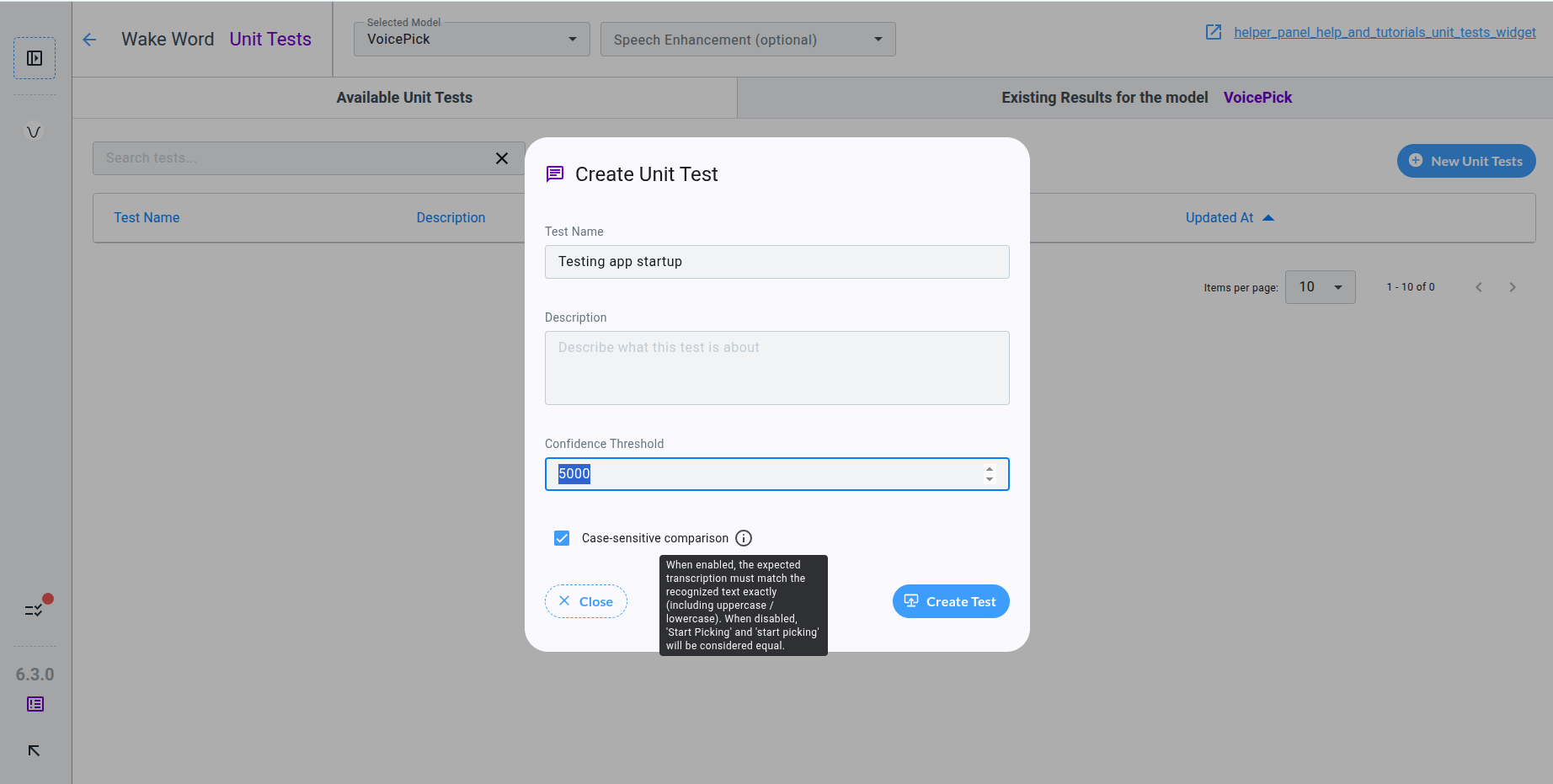Clear the search tests field with X
This screenshot has height=784, width=1553.
point(502,158)
